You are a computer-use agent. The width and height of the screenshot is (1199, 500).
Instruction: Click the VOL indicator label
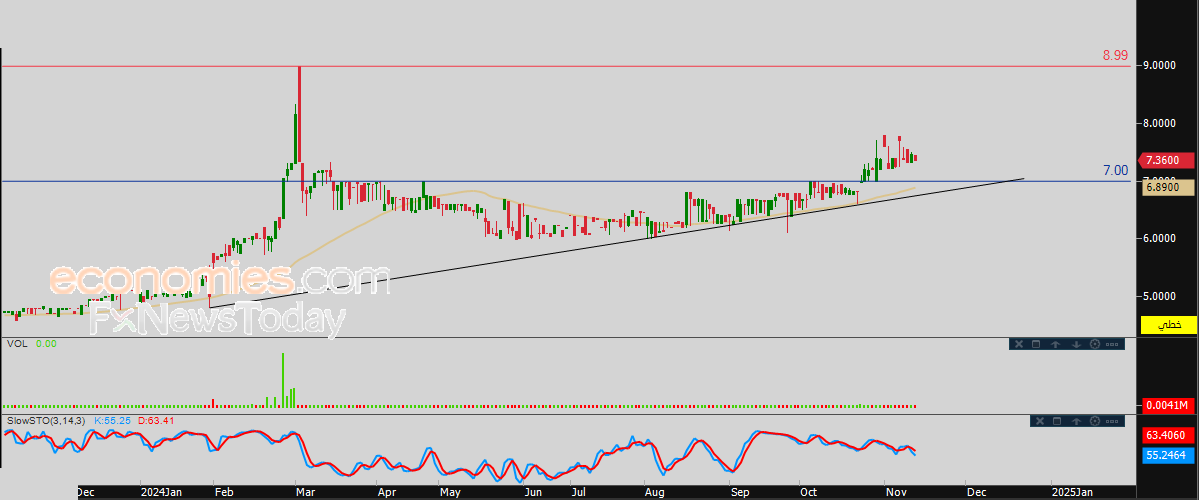17,344
